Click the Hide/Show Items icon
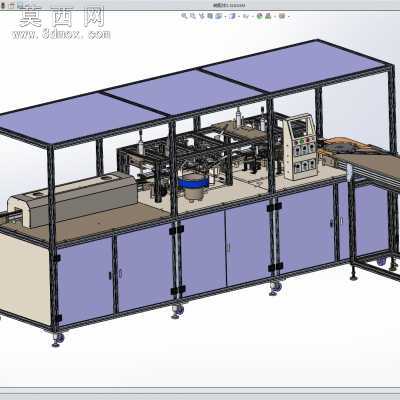This screenshot has height=400, width=400. click(246, 16)
